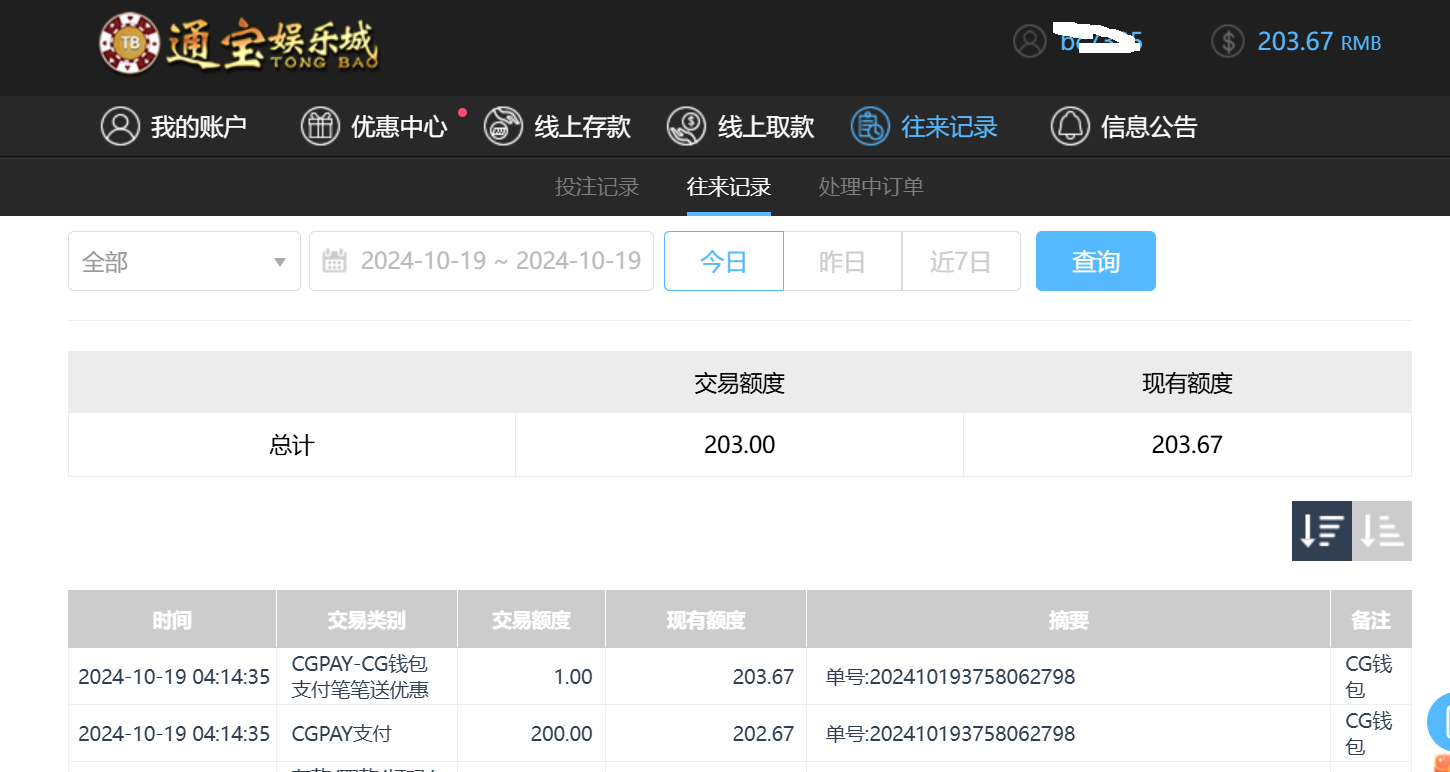Image resolution: width=1450 pixels, height=772 pixels.
Task: Click the Tong Bao casino logo
Action: coord(239,45)
